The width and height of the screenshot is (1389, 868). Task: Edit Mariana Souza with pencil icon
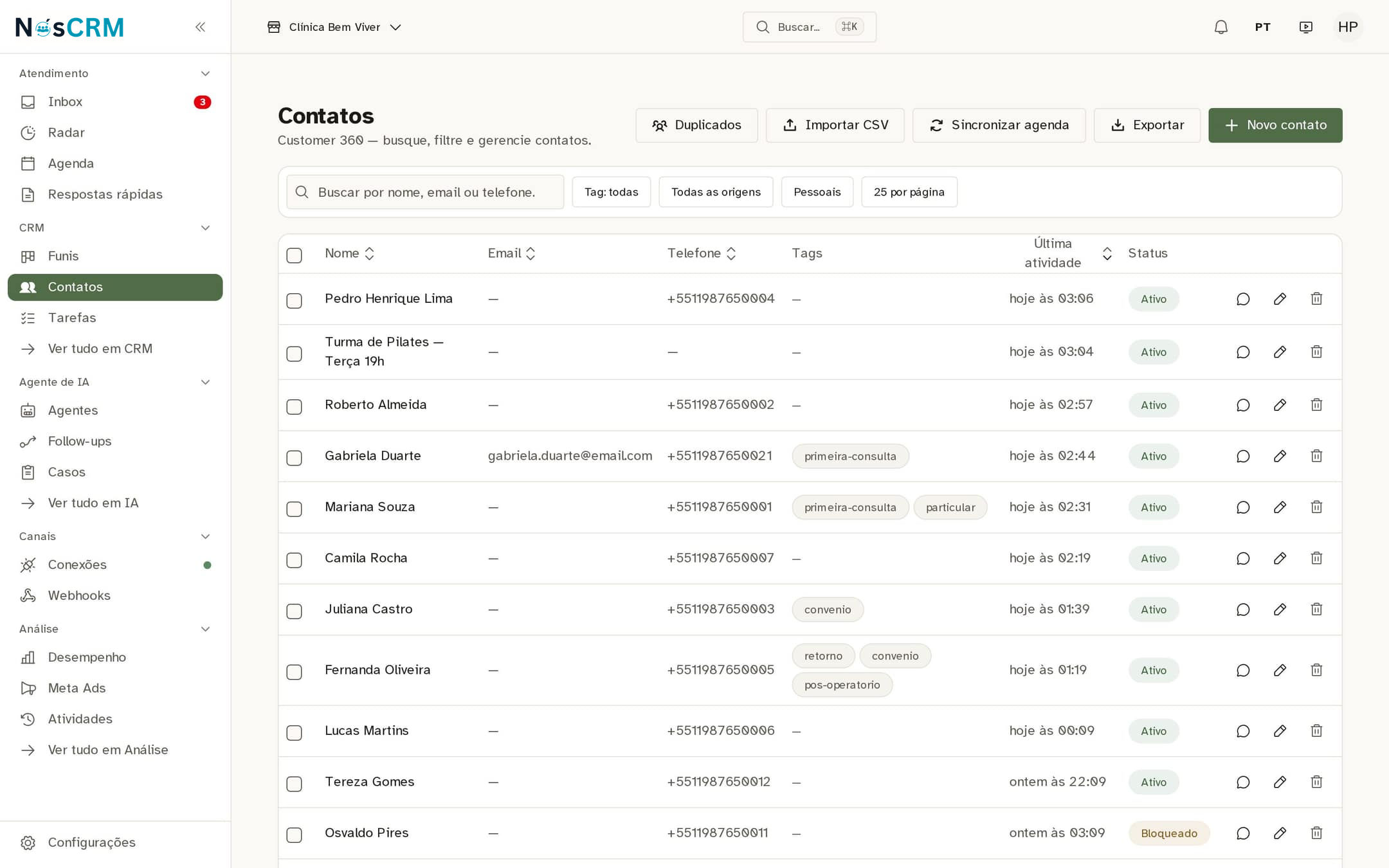pyautogui.click(x=1280, y=507)
